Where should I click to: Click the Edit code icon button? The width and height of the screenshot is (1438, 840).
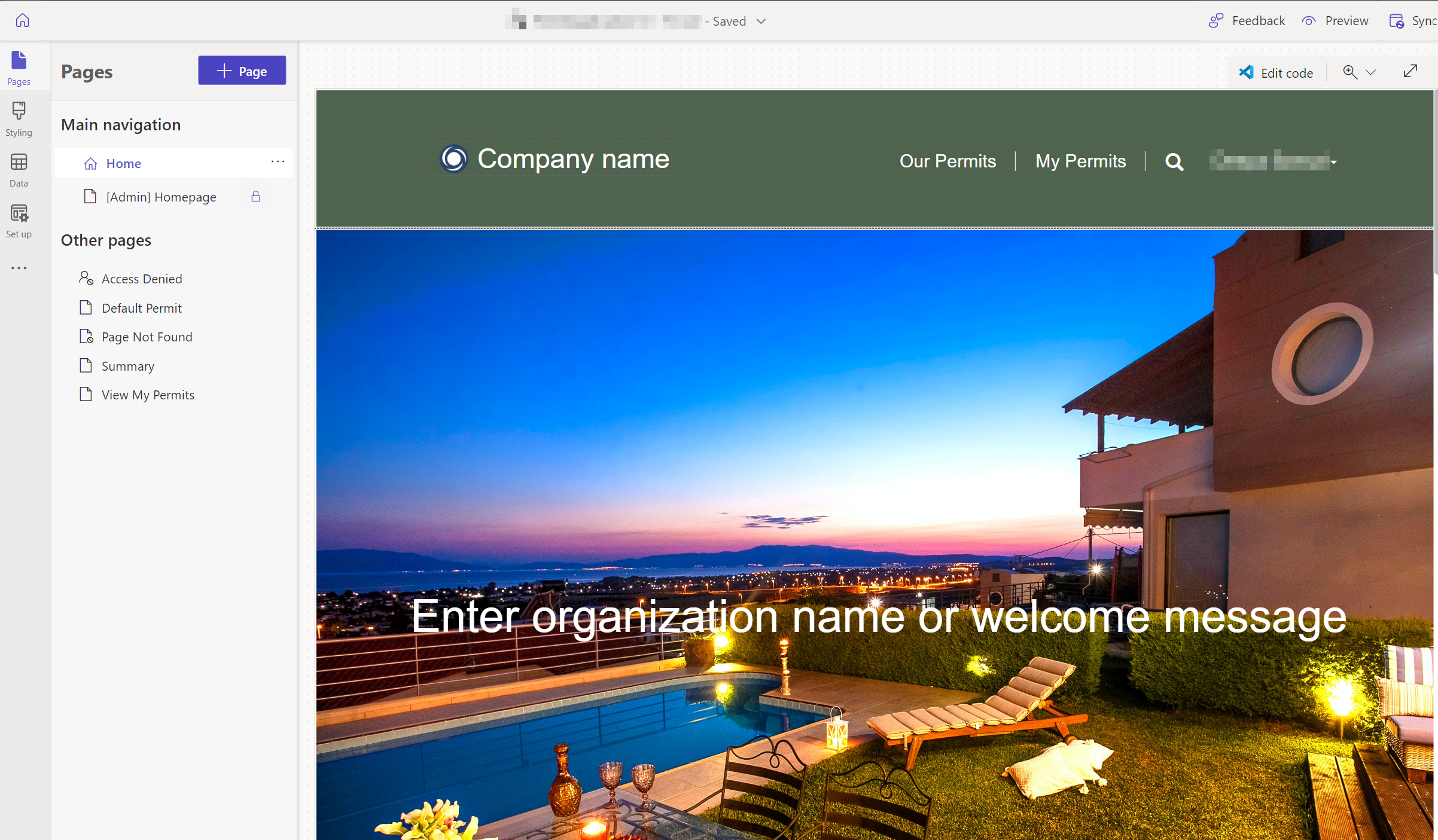[1247, 71]
